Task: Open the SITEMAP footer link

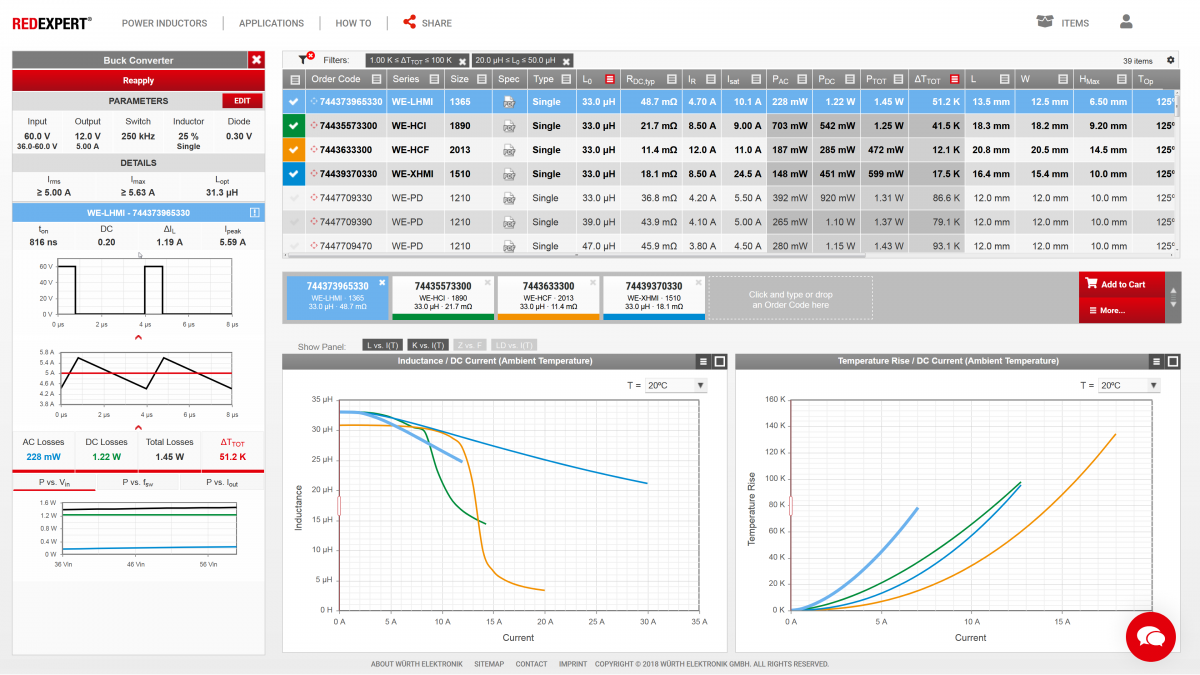Action: point(489,664)
